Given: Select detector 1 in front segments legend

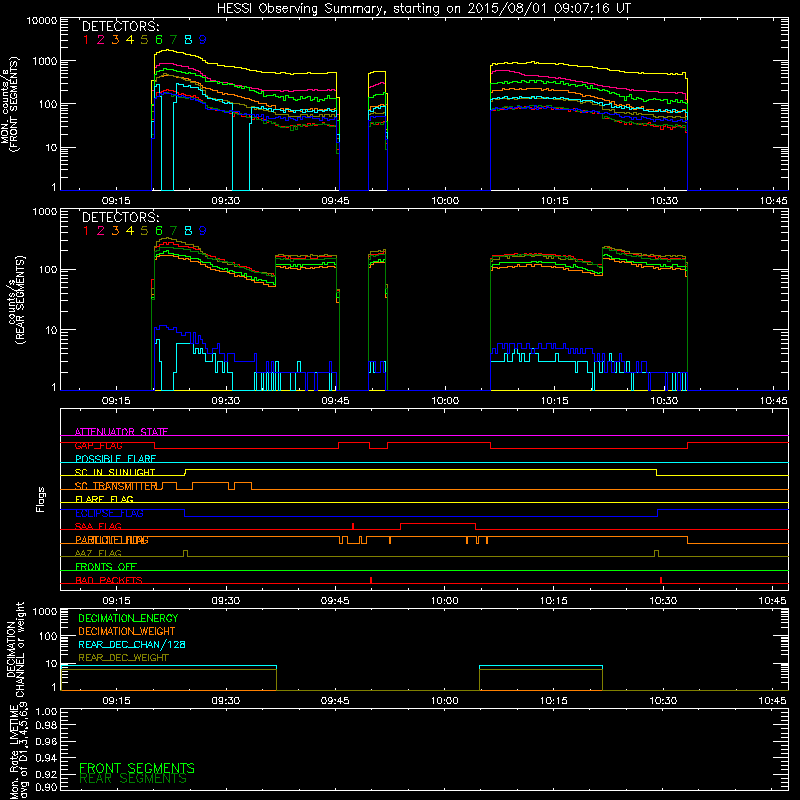Looking at the screenshot, I should 86,40.
